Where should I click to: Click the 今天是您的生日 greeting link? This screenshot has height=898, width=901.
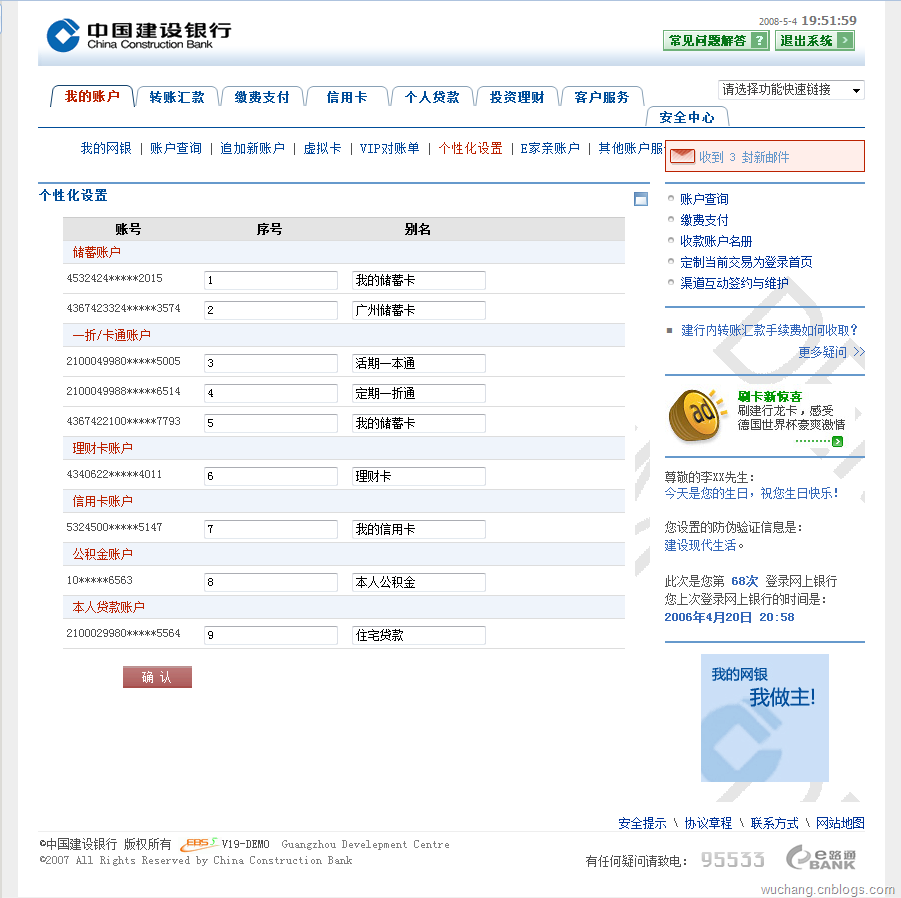tap(751, 494)
